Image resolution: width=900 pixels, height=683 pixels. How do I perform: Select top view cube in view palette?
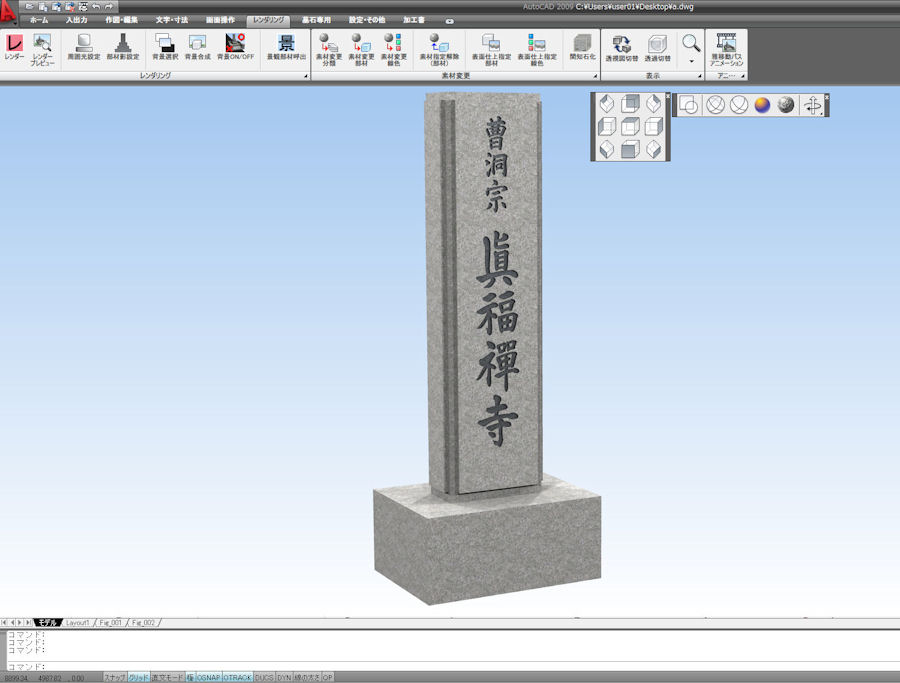pyautogui.click(x=630, y=104)
